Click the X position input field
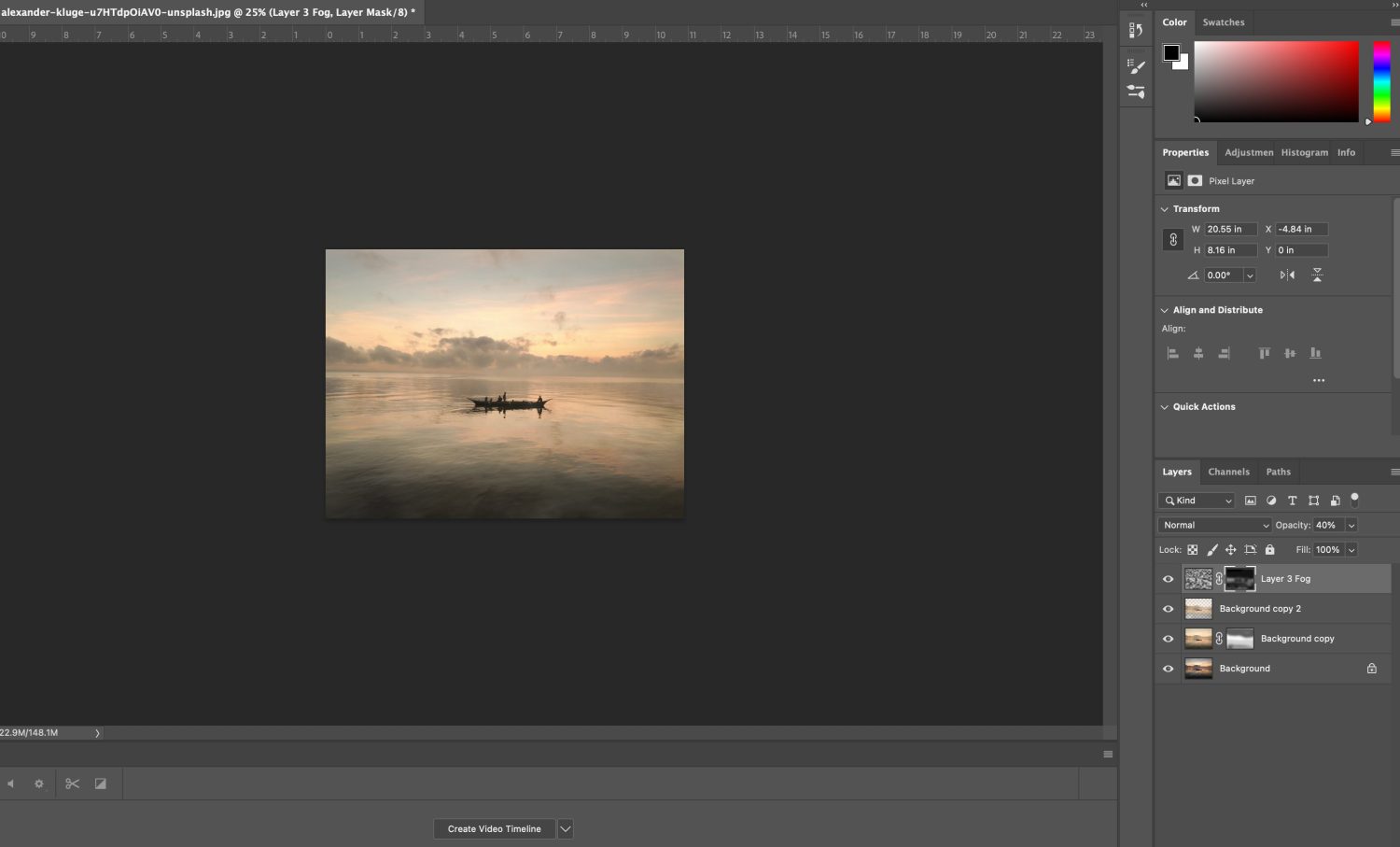This screenshot has height=847, width=1400. pyautogui.click(x=1301, y=229)
